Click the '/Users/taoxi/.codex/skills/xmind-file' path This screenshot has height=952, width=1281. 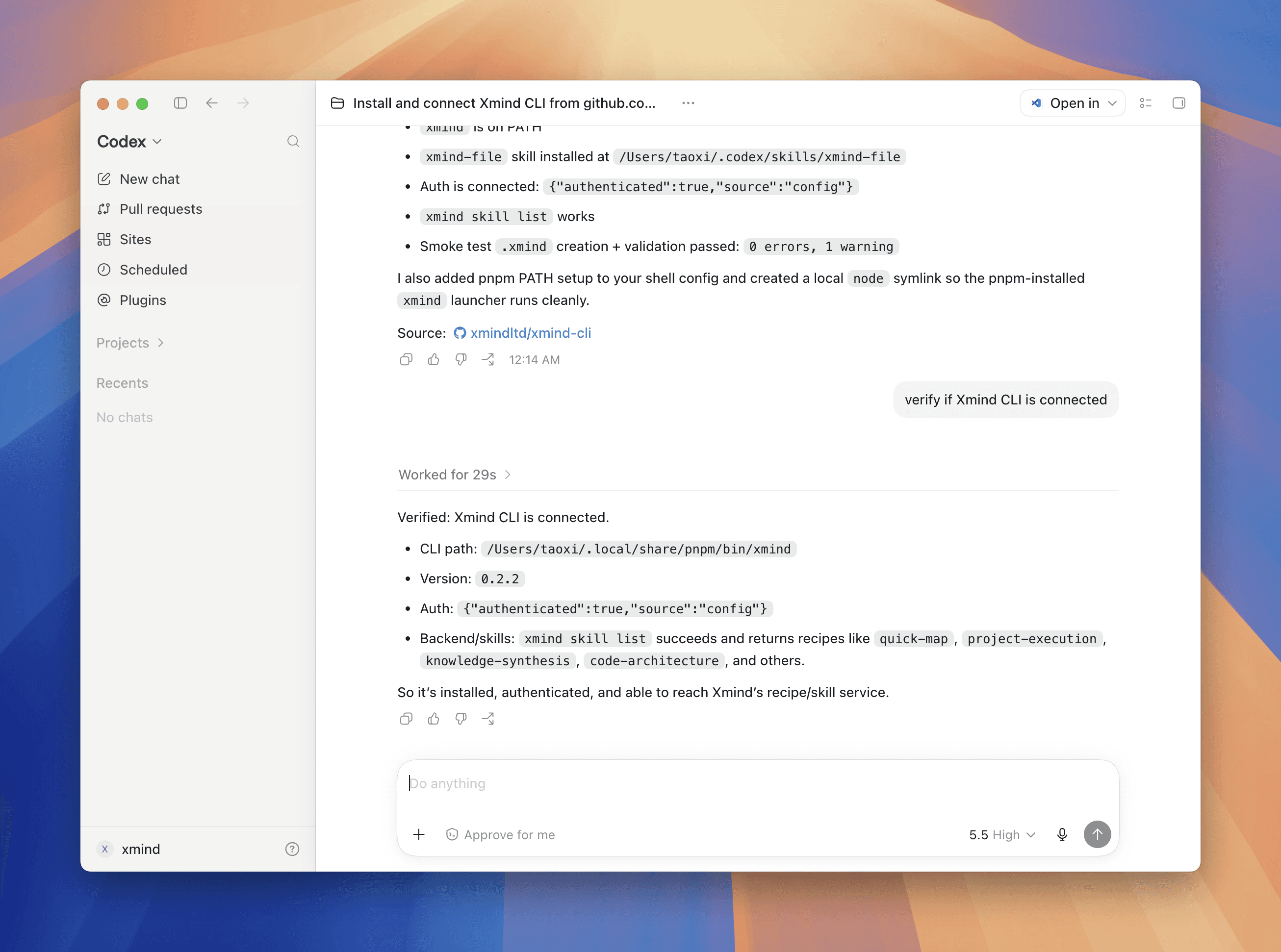(x=760, y=157)
